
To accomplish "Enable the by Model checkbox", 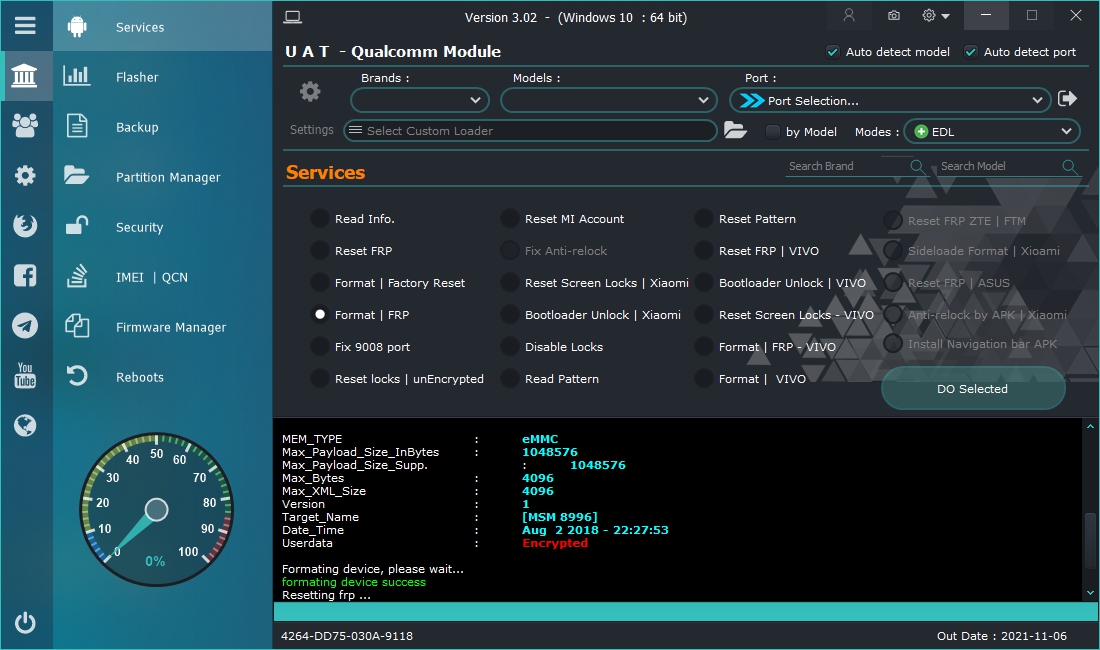I will [x=772, y=132].
